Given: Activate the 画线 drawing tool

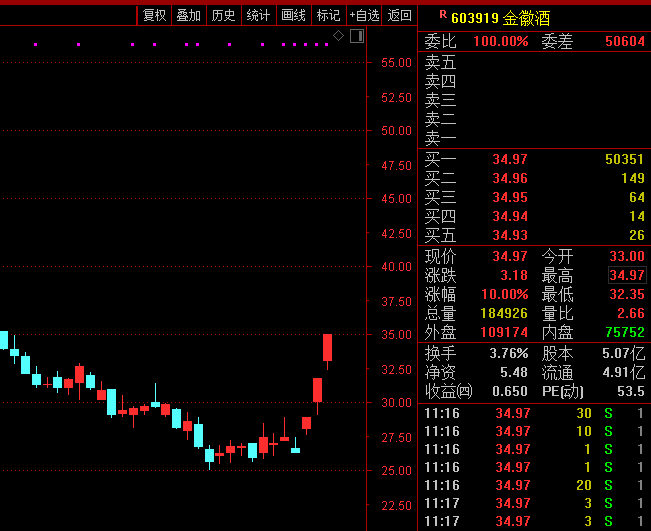Looking at the screenshot, I should click(294, 16).
